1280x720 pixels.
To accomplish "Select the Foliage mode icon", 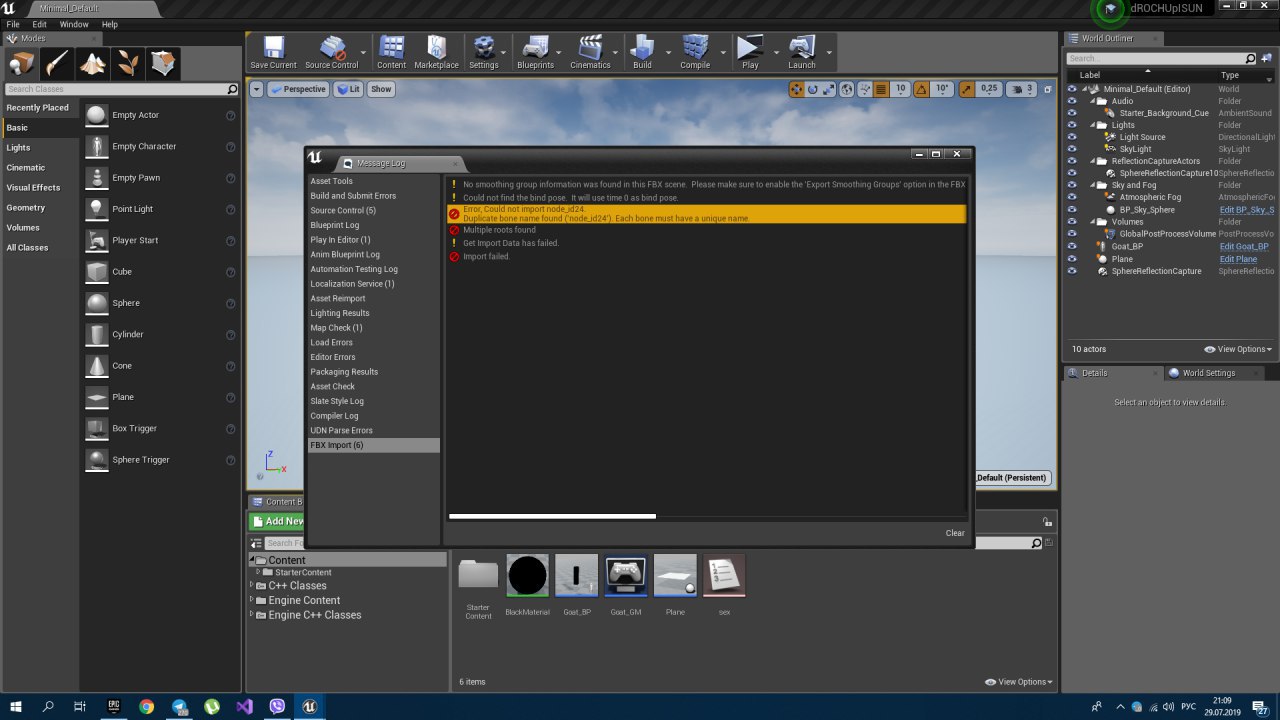I will 128,64.
